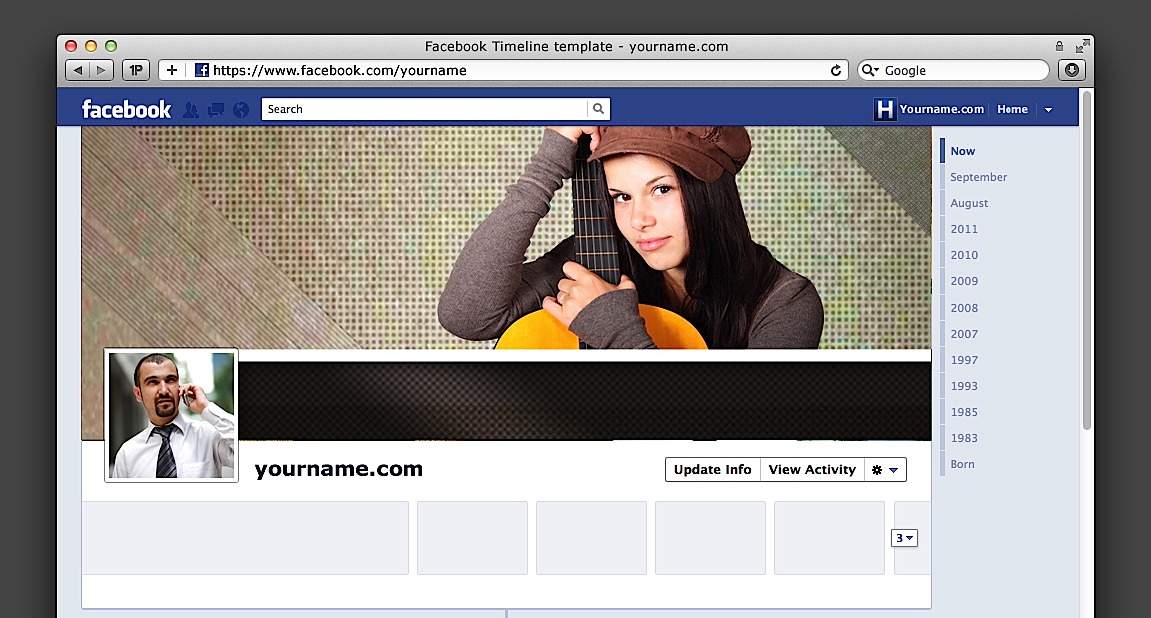
Task: Jump to September in timeline
Action: tap(978, 177)
